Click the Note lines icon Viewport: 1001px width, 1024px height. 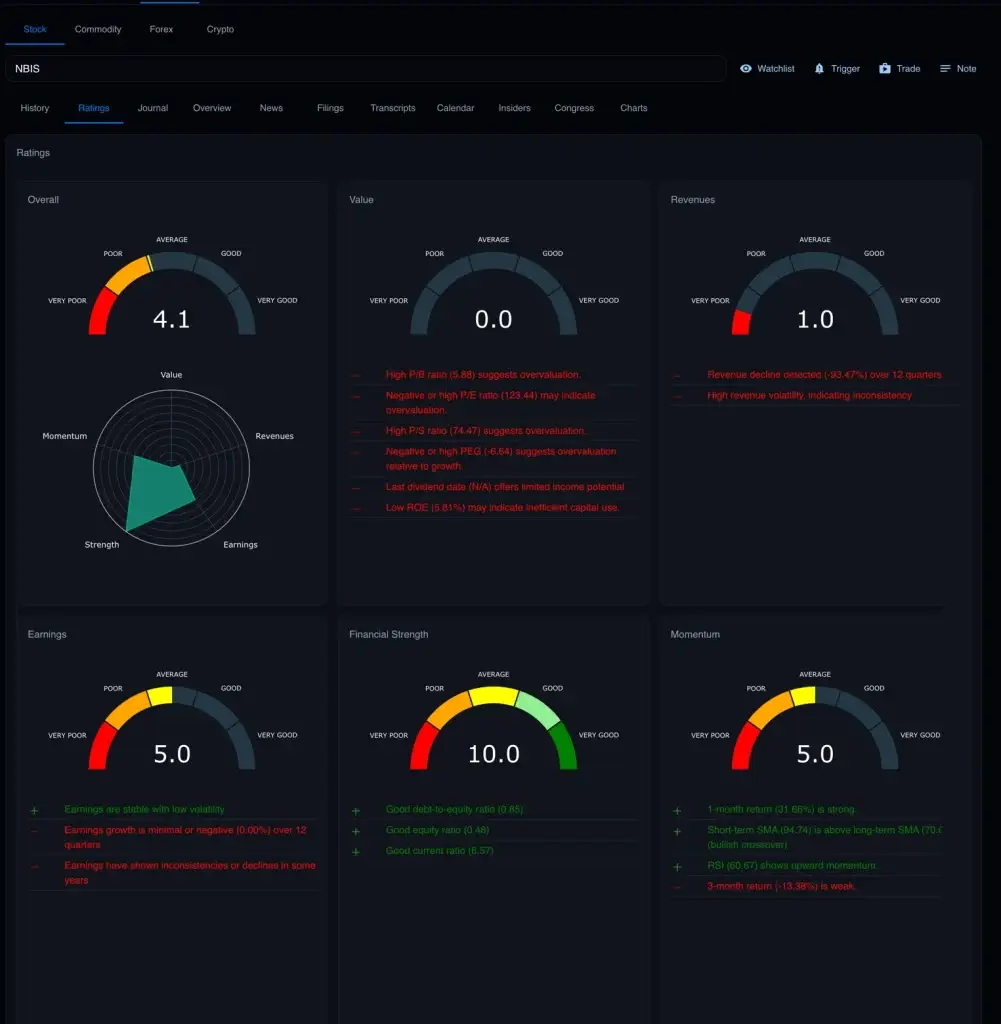click(945, 69)
